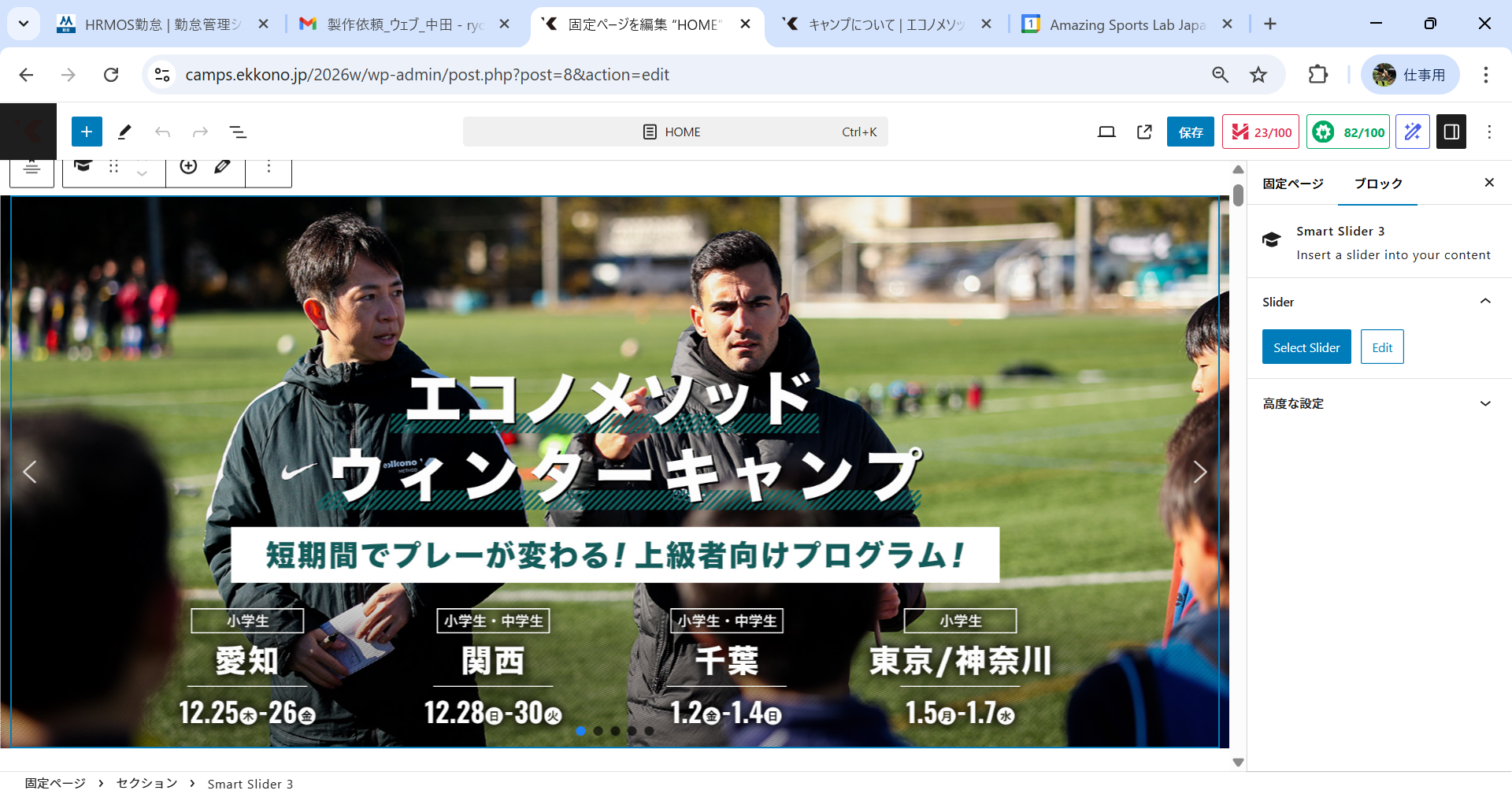
Task: Open the document overview list icon
Action: click(x=238, y=132)
